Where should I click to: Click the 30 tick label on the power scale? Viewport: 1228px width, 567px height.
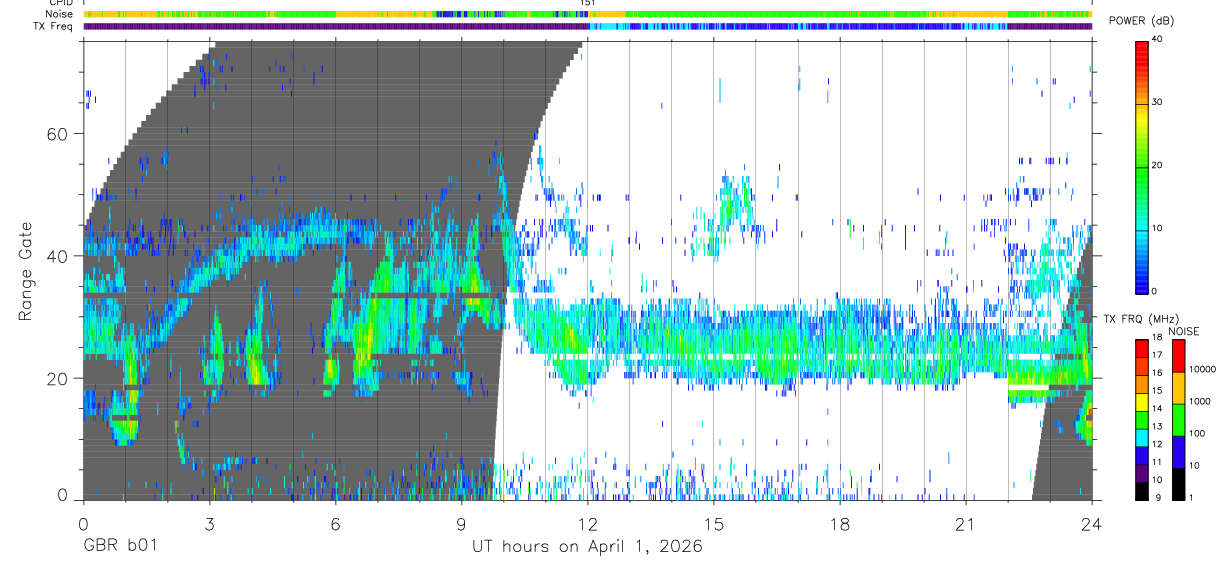[x=1157, y=102]
